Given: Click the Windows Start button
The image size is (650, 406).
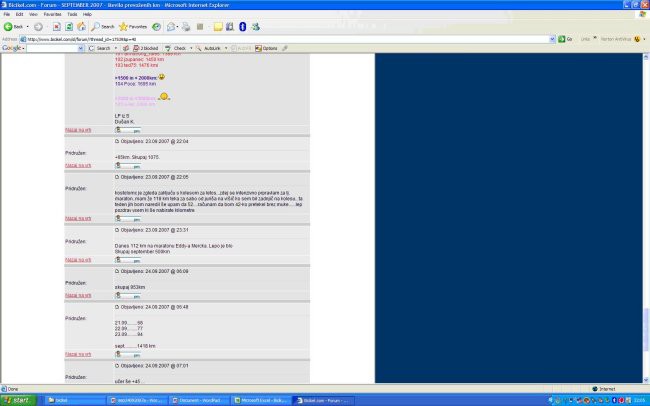Looking at the screenshot, I should [x=18, y=400].
